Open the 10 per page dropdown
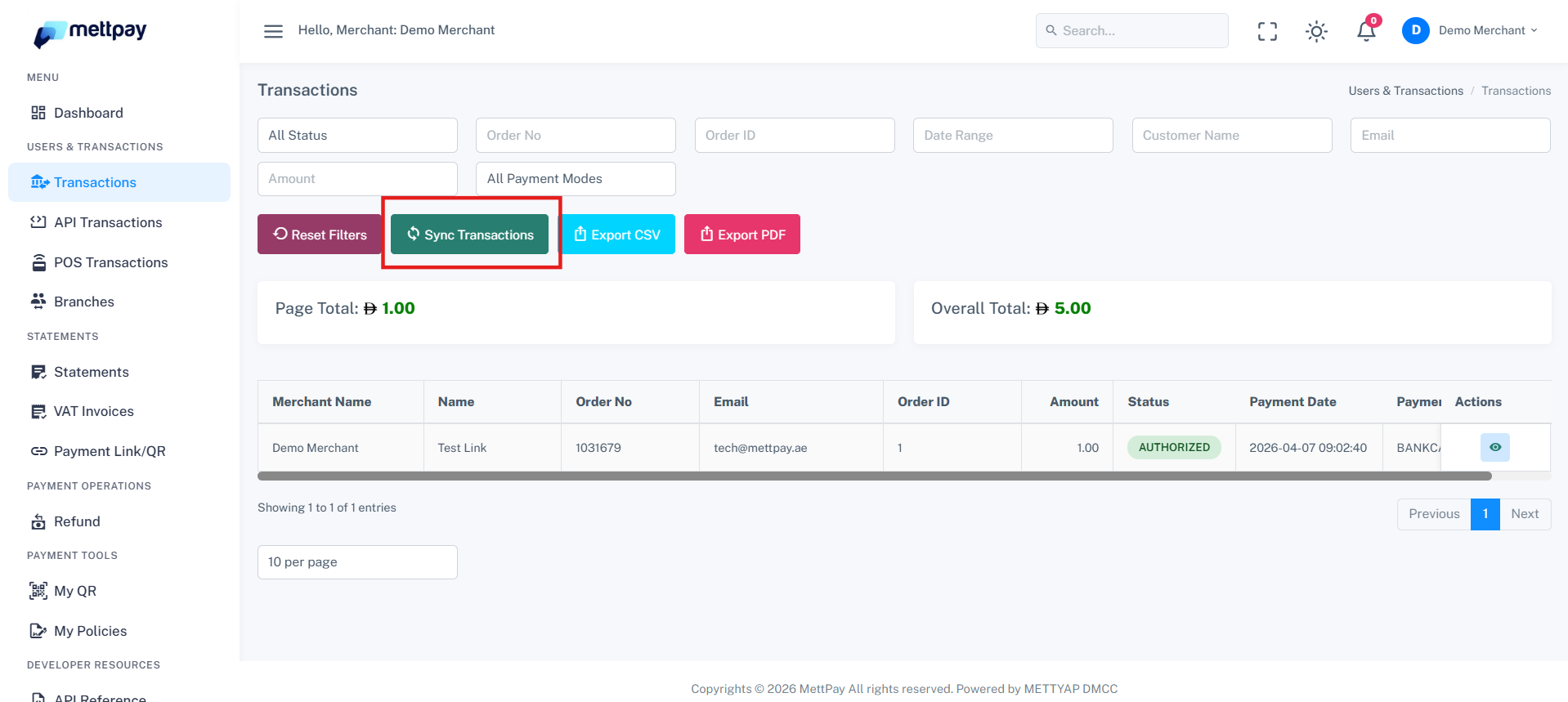Image resolution: width=1568 pixels, height=702 pixels. pyautogui.click(x=357, y=562)
